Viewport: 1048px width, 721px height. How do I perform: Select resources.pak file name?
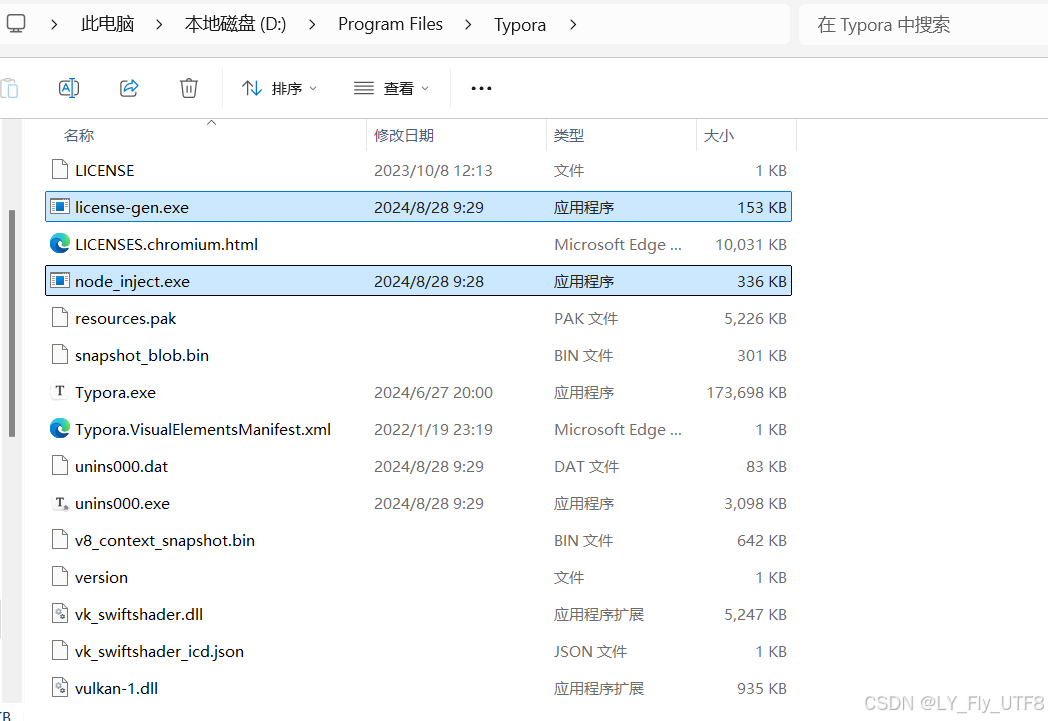(126, 319)
